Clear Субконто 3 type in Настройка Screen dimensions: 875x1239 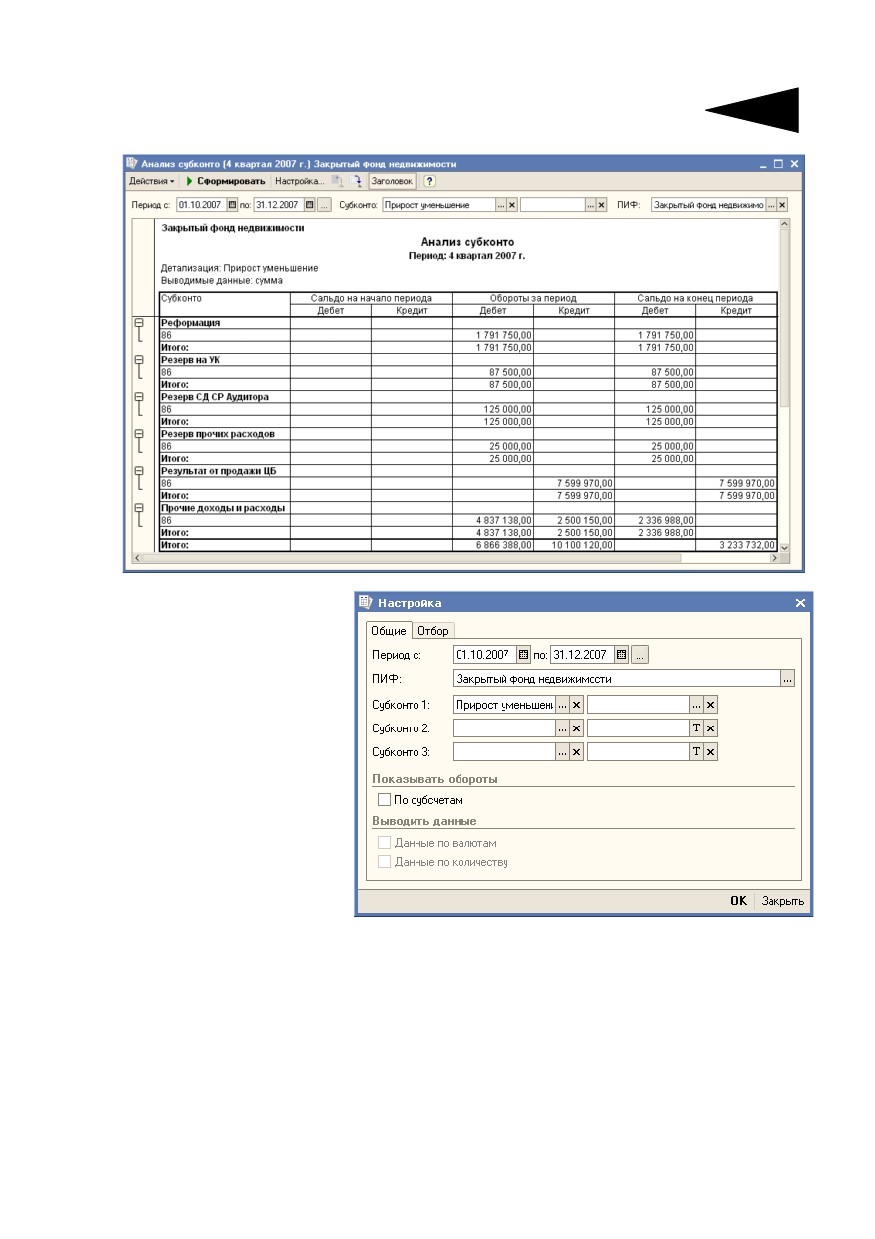click(x=577, y=752)
